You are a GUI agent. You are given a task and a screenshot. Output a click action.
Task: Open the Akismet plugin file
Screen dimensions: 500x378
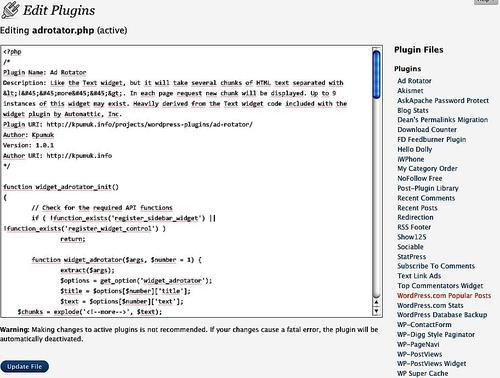pos(410,91)
